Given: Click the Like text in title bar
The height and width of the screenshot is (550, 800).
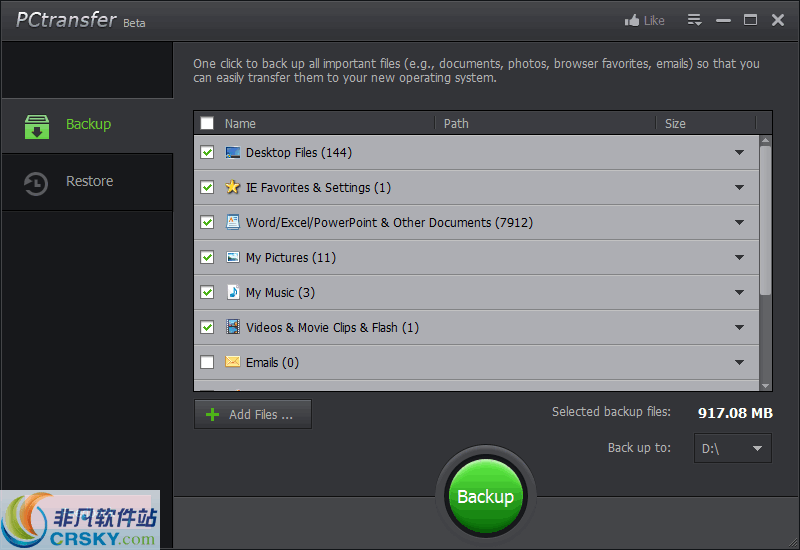Looking at the screenshot, I should click(x=654, y=20).
